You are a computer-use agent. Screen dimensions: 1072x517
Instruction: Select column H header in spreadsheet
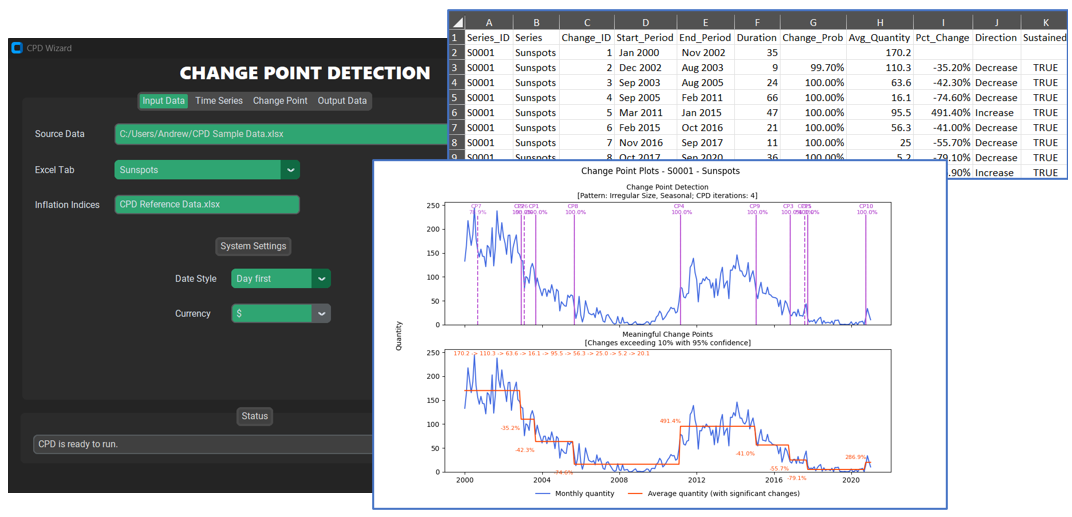(x=879, y=21)
